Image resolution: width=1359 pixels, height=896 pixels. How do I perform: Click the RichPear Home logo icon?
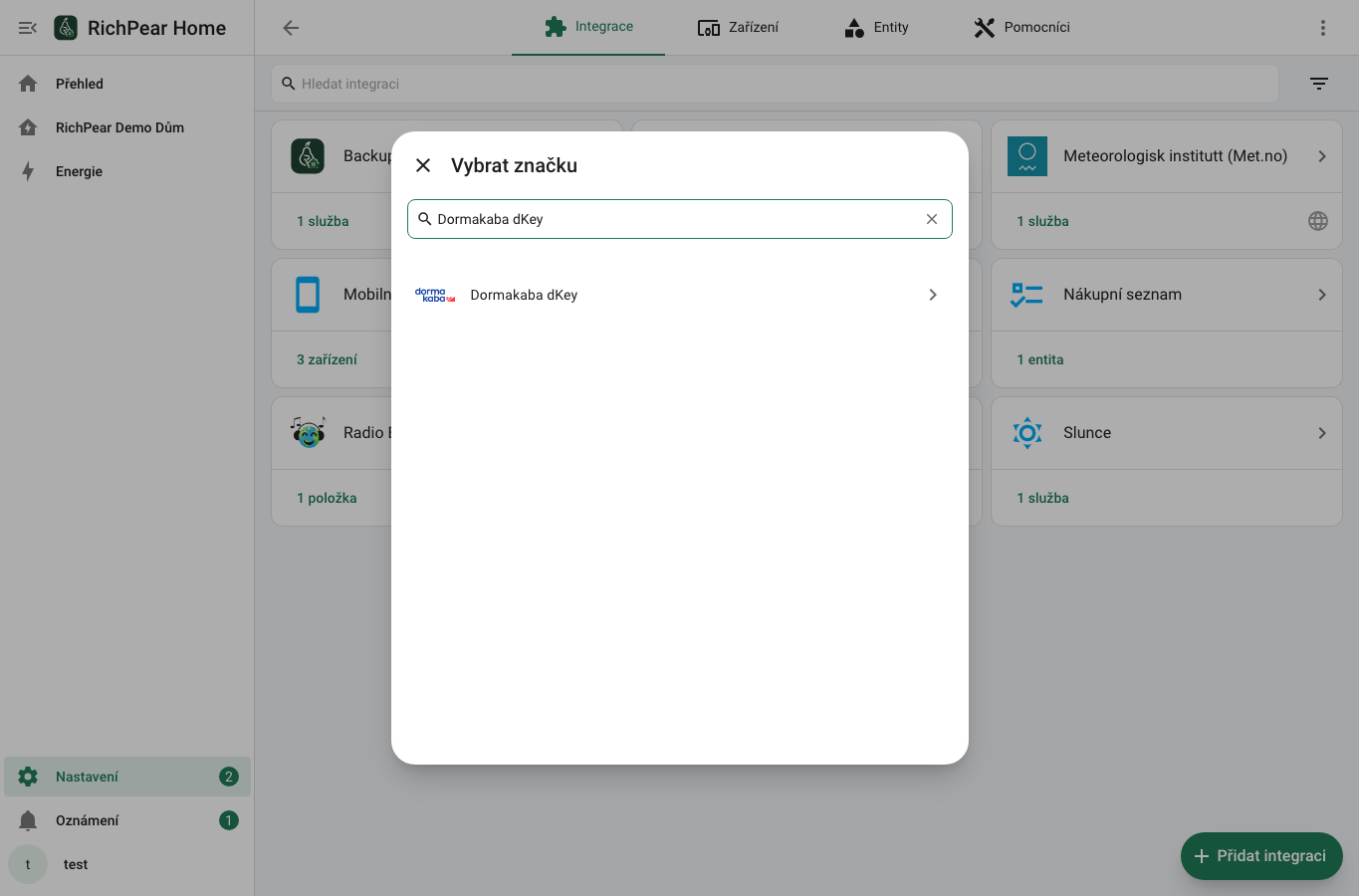click(x=66, y=28)
